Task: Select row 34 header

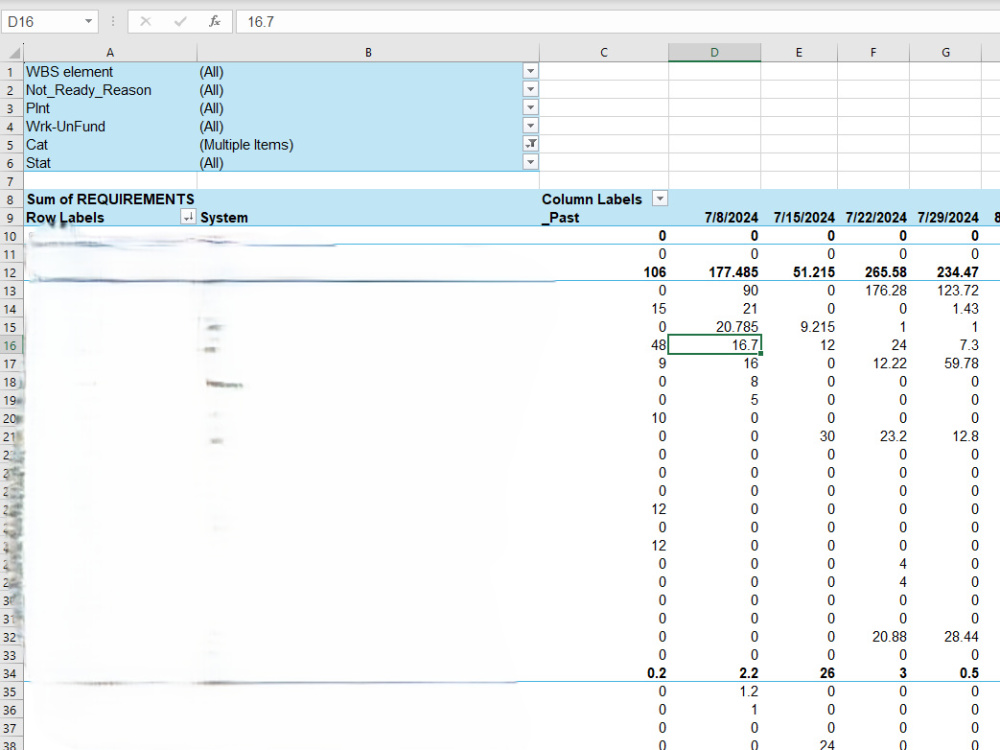Action: [x=11, y=673]
